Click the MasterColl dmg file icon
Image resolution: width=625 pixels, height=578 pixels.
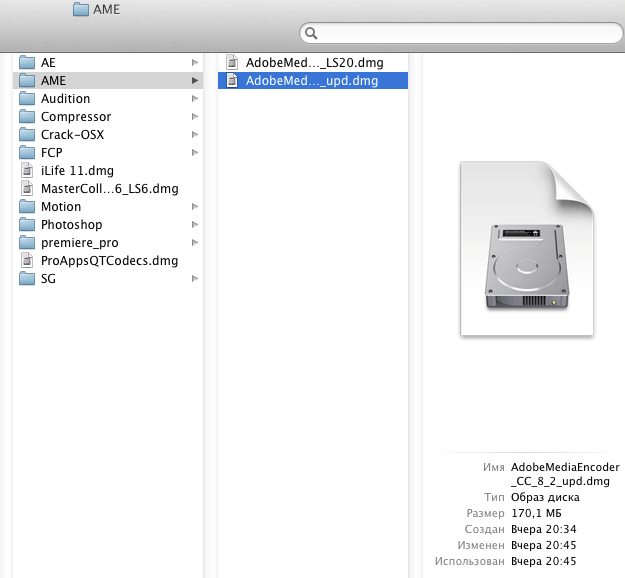[27, 189]
